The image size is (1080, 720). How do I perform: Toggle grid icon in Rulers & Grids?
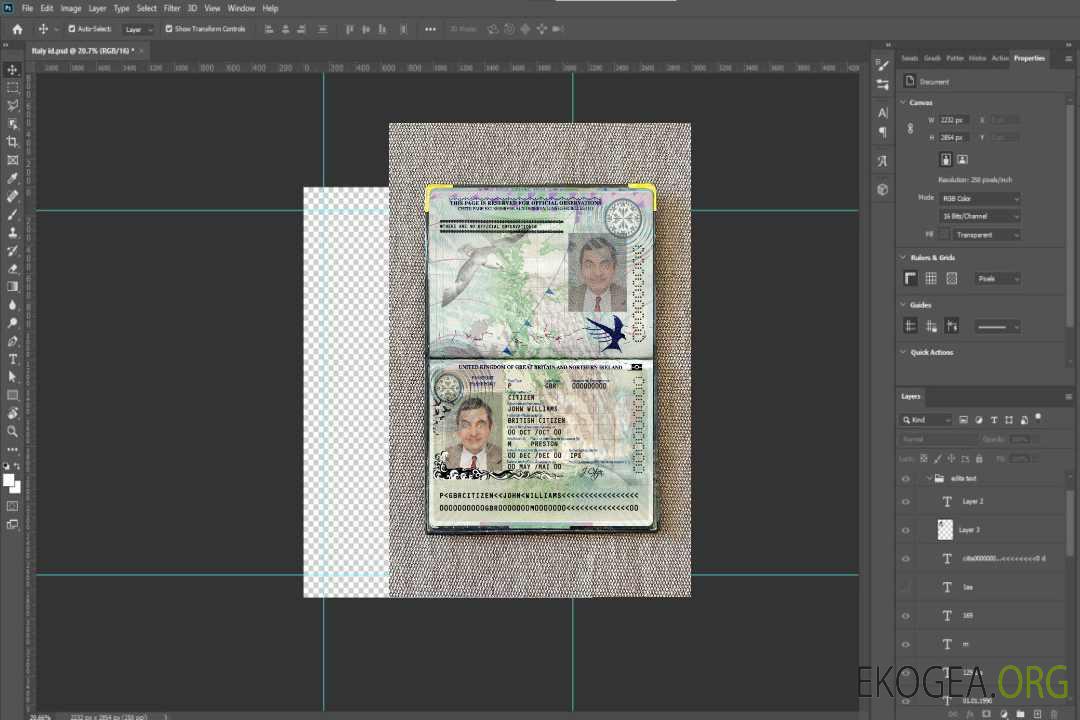[x=931, y=278]
